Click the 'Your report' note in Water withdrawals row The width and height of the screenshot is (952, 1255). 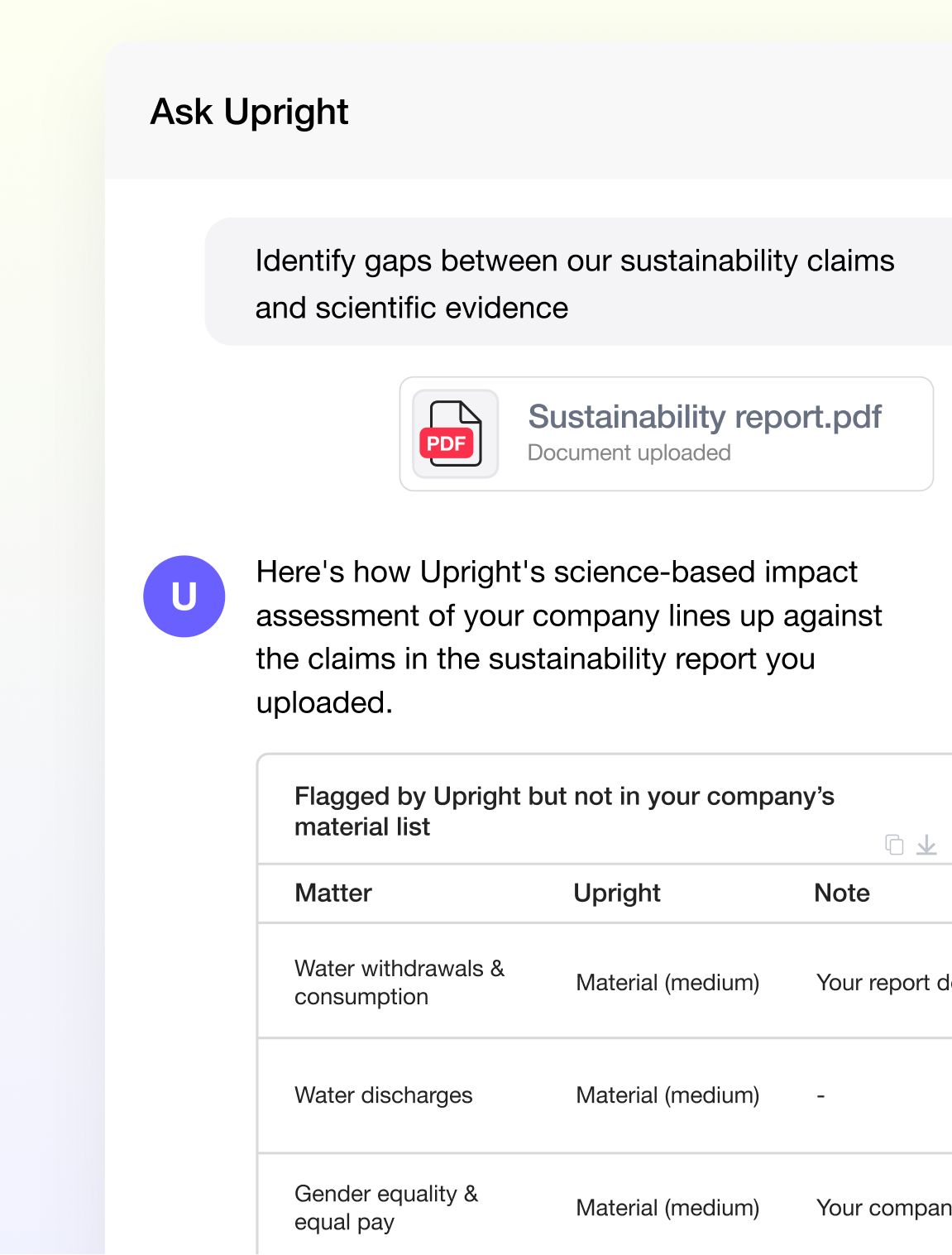click(883, 983)
